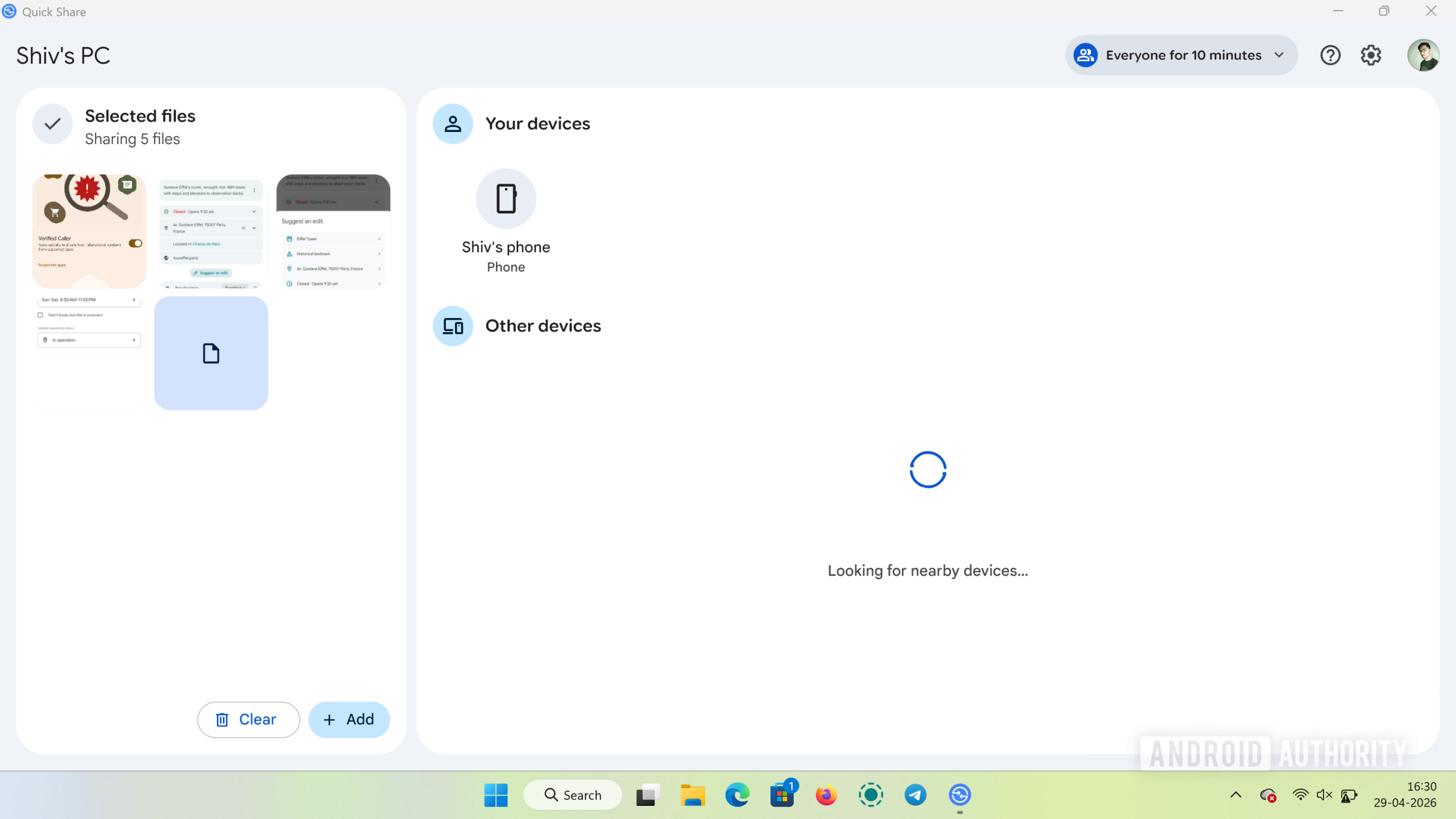Deselect the Selected files checkmark
Viewport: 1456px width, 819px height.
[52, 124]
